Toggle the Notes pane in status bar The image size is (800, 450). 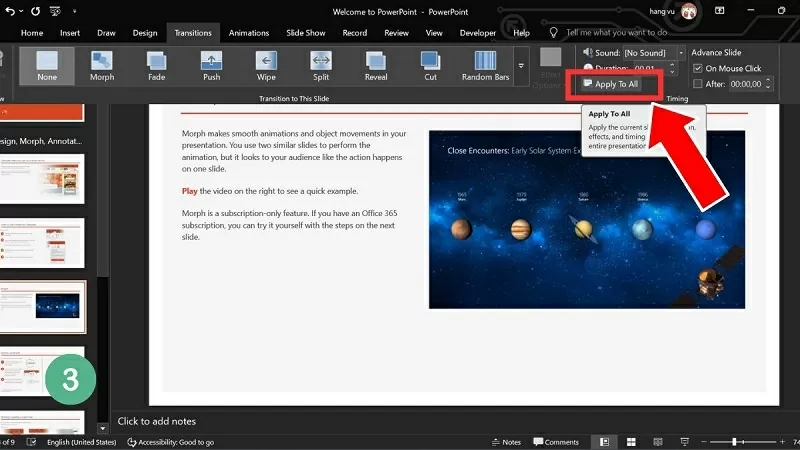coord(505,441)
